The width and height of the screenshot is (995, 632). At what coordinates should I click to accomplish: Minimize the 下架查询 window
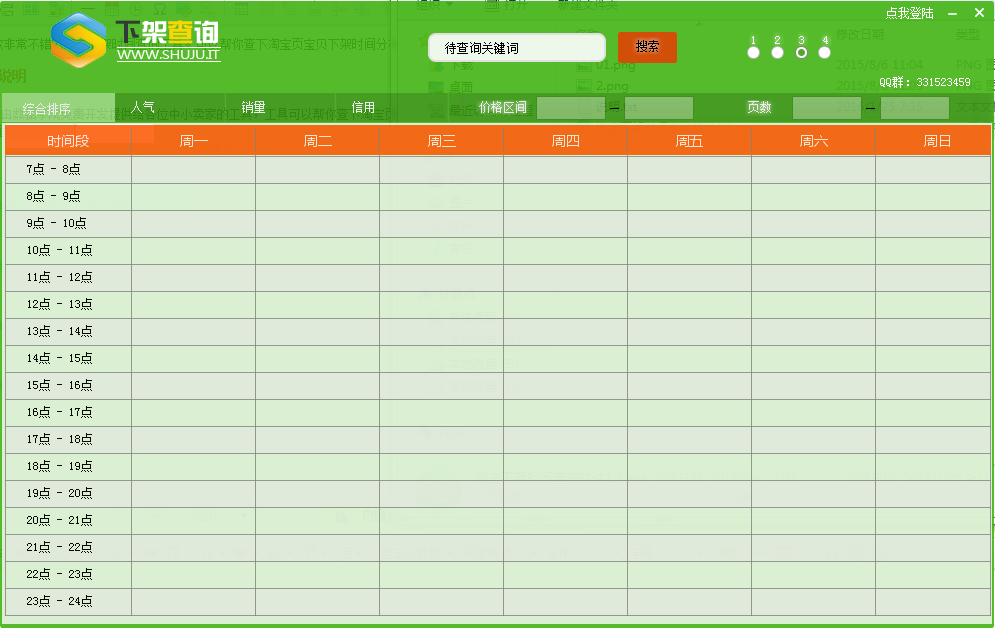(952, 13)
